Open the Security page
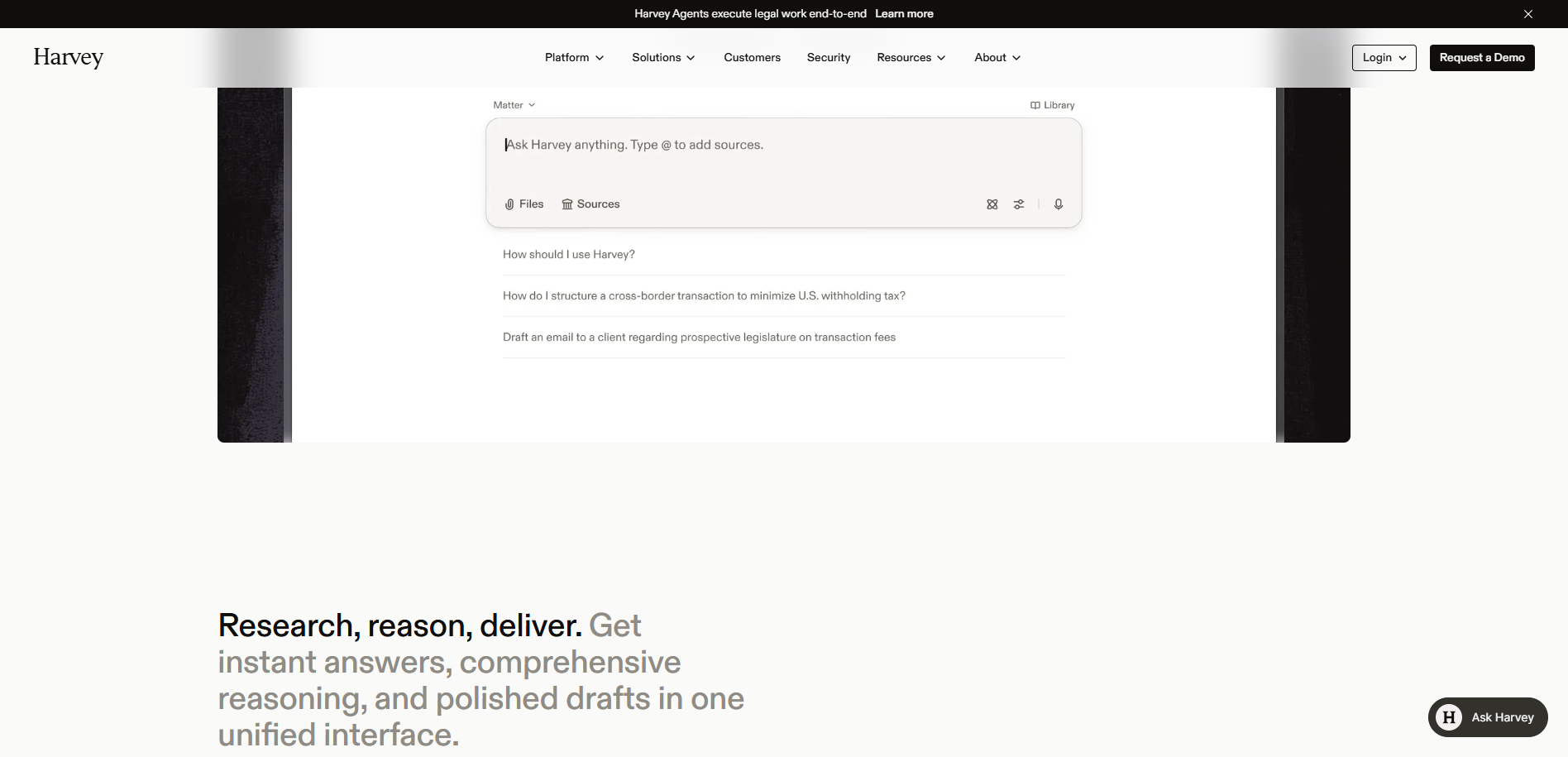The height and width of the screenshot is (757, 1568). pyautogui.click(x=829, y=58)
